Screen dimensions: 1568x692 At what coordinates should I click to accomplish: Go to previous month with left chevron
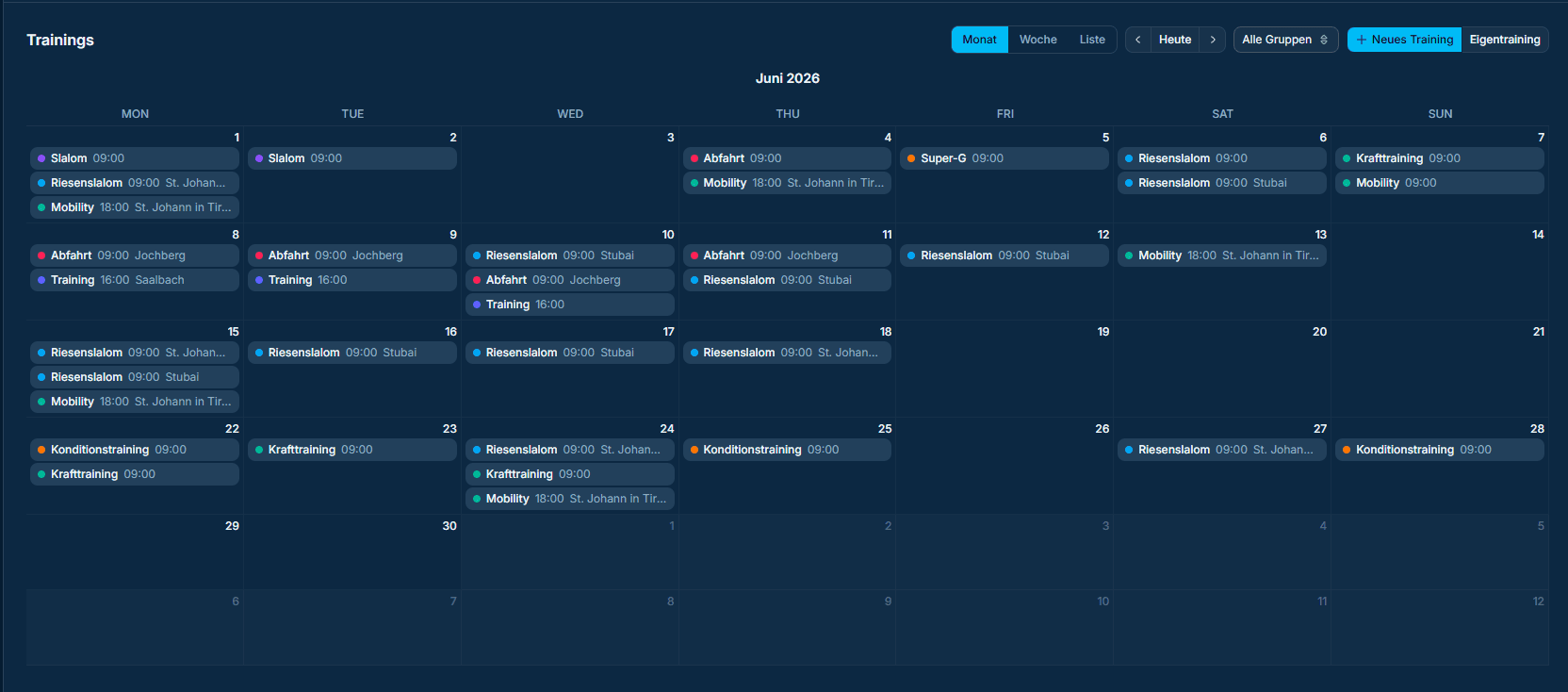(1138, 40)
